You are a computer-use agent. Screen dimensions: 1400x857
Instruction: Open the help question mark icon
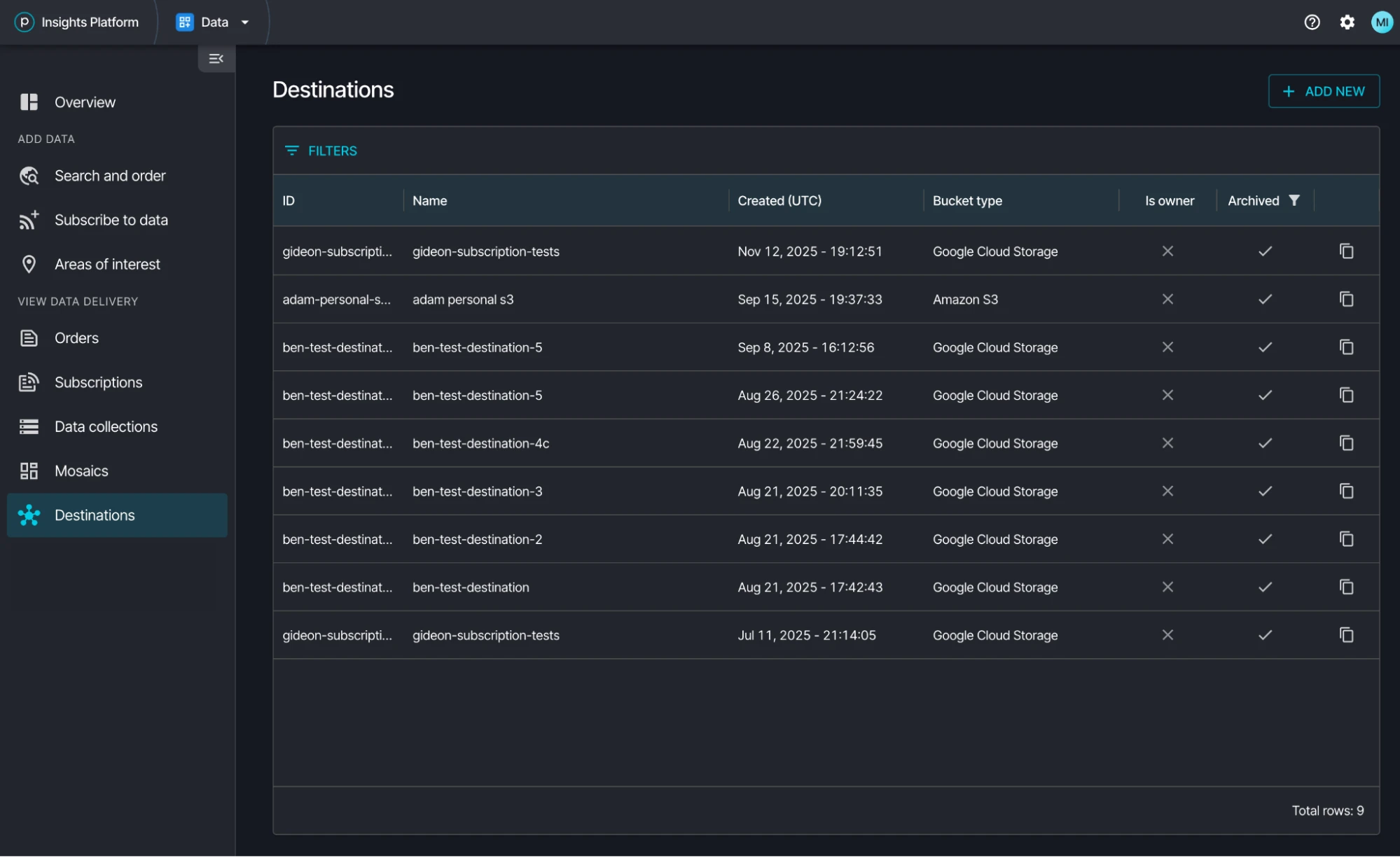coord(1312,22)
